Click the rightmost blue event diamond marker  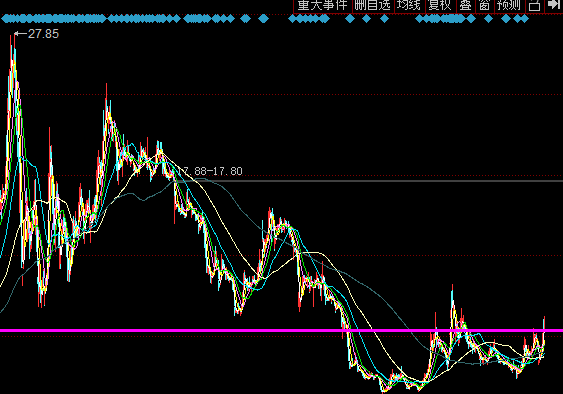point(525,19)
